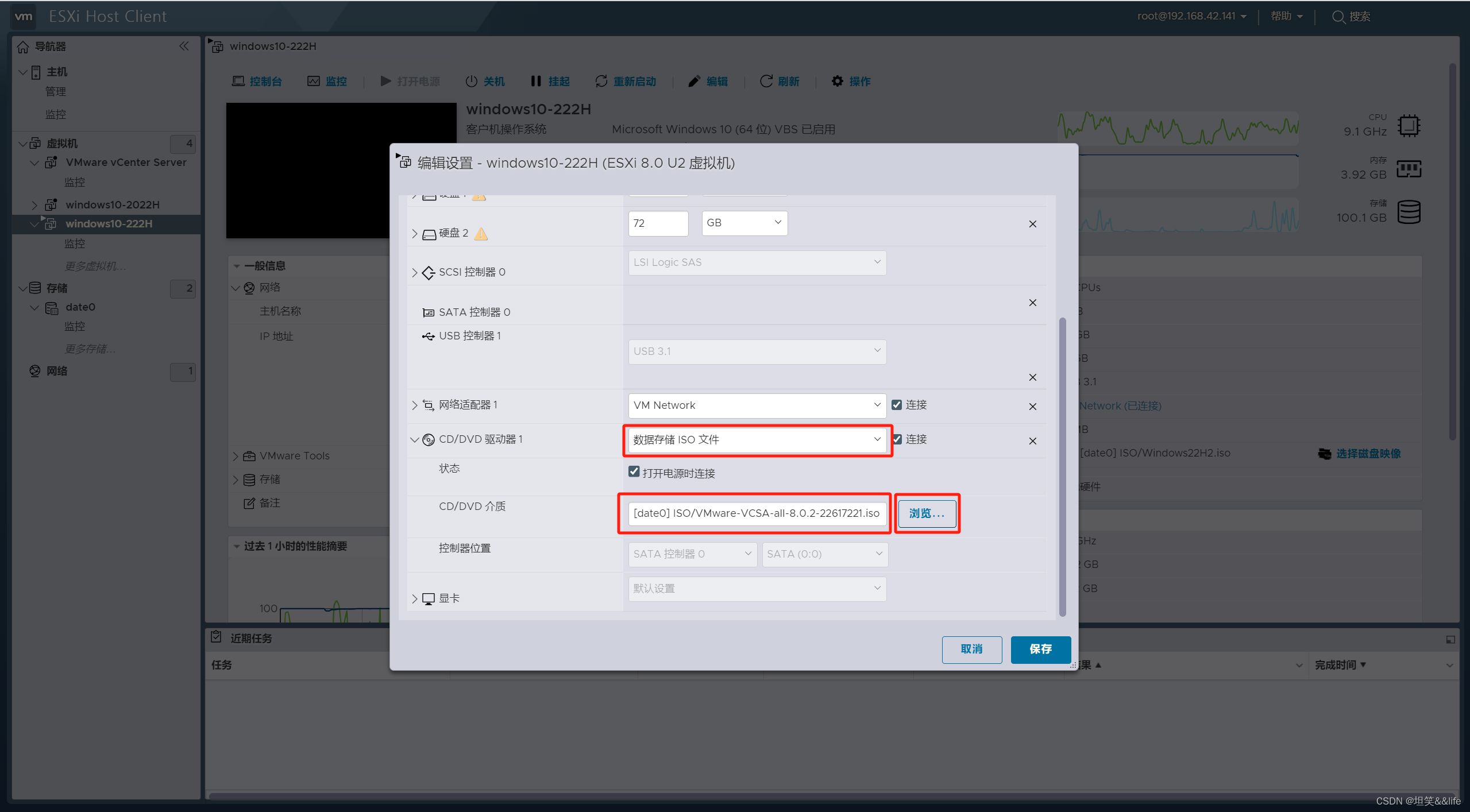Collapse 过去 1 小时的性能摘要 section
The width and height of the screenshot is (1470, 812).
tap(237, 546)
